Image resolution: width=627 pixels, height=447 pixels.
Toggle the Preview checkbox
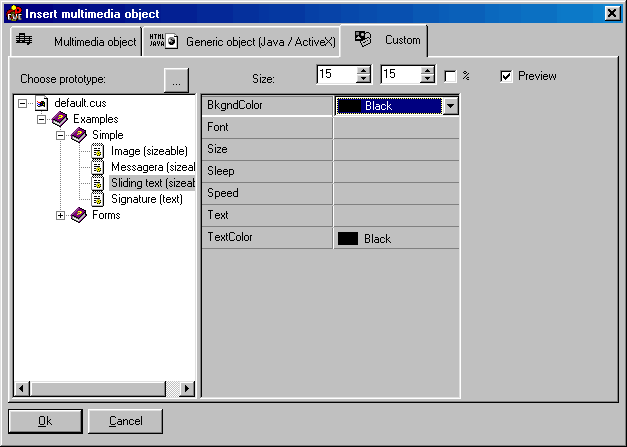coord(506,76)
